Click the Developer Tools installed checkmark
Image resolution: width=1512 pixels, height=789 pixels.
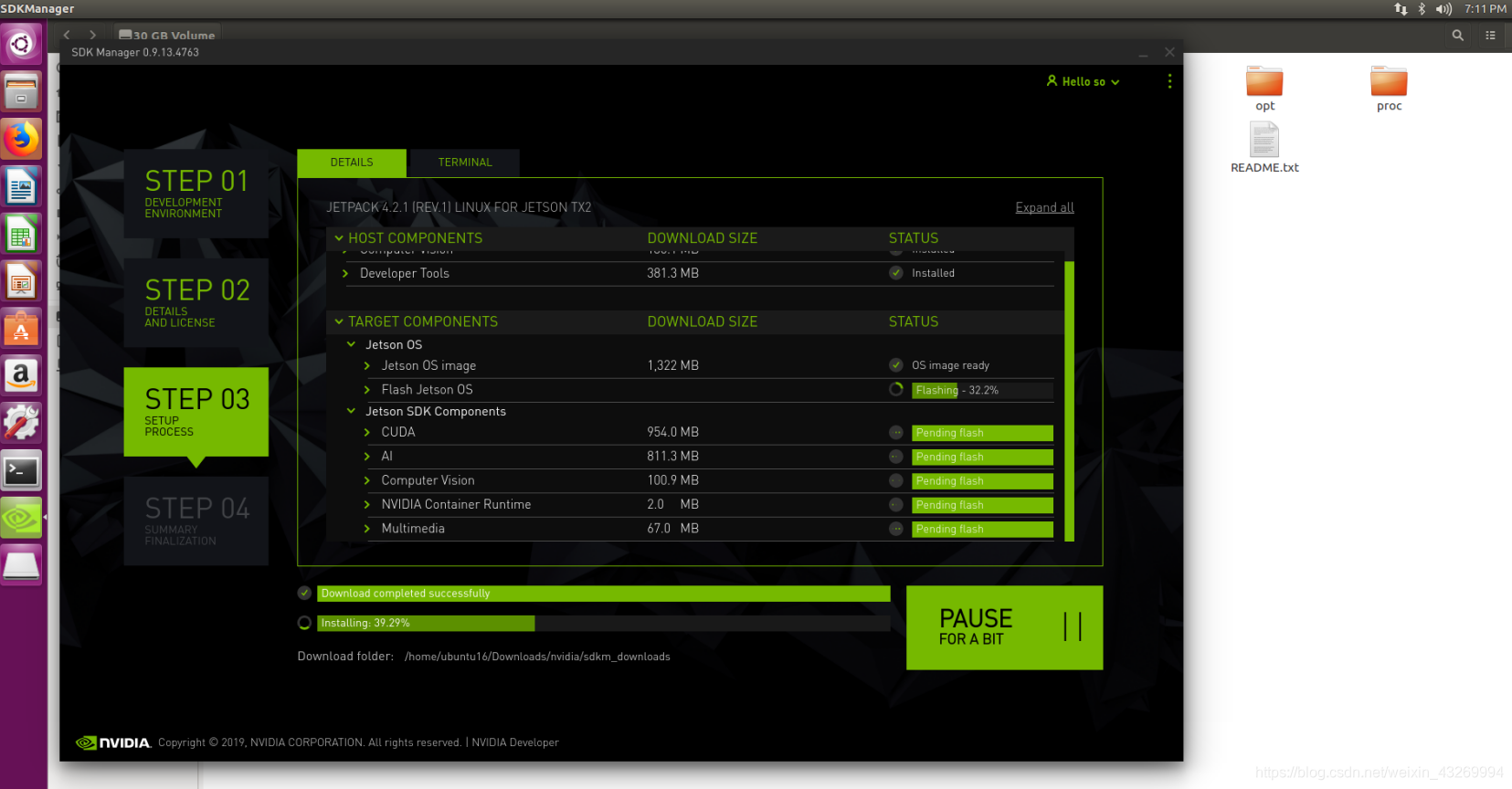point(896,273)
